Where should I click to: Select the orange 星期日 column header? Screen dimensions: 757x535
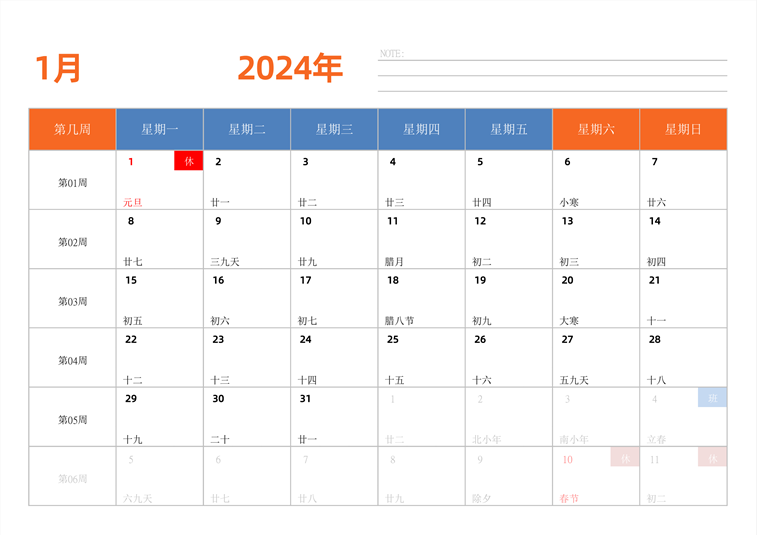(x=683, y=129)
